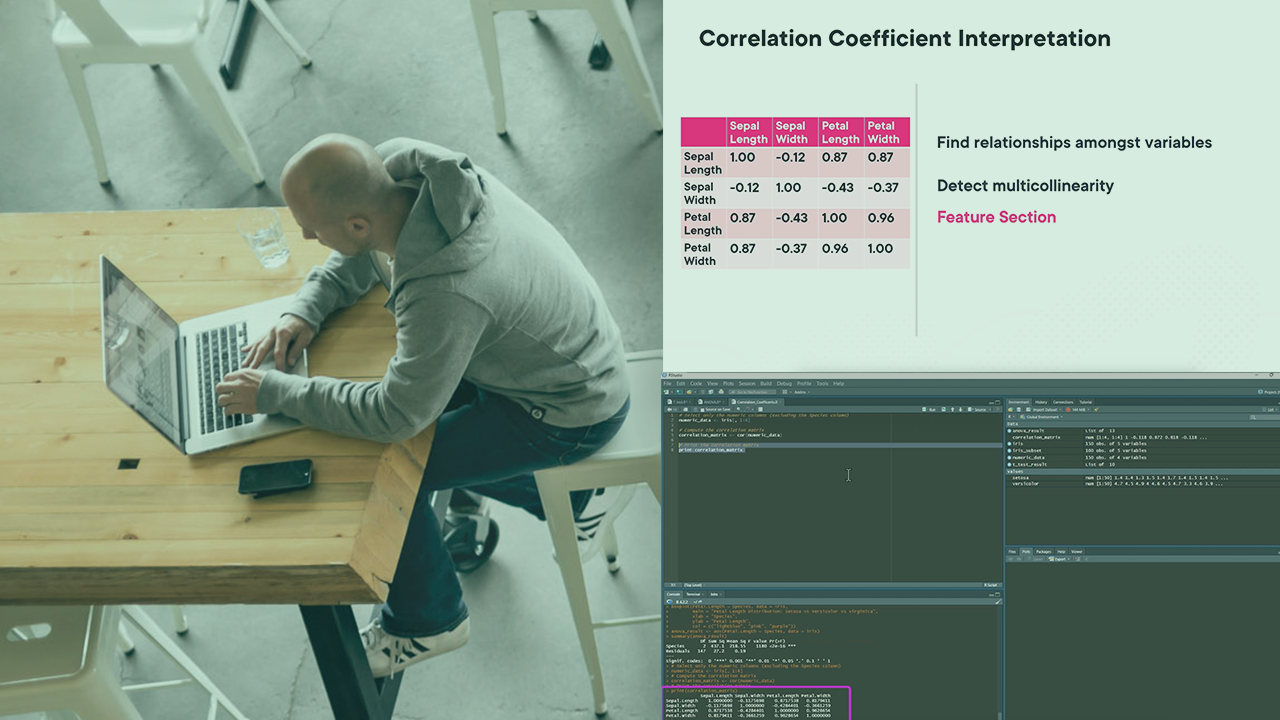
Task: Open the Session menu
Action: pyautogui.click(x=746, y=383)
